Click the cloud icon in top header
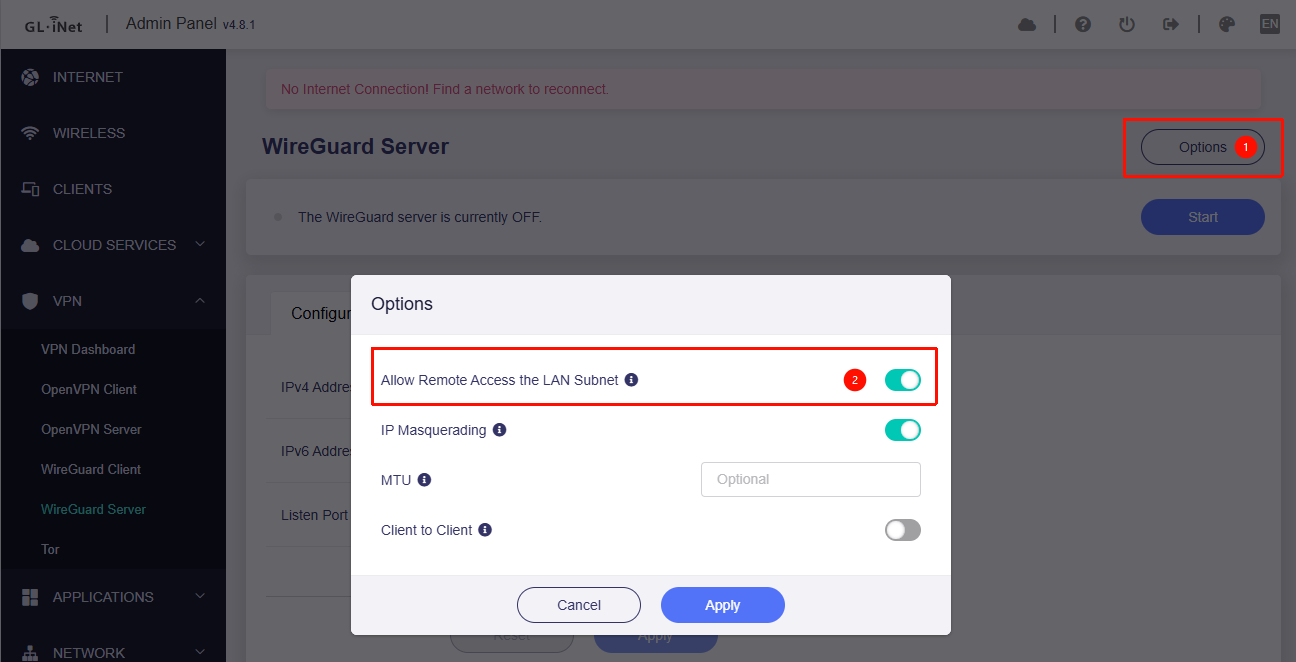The image size is (1296, 662). (x=1027, y=25)
